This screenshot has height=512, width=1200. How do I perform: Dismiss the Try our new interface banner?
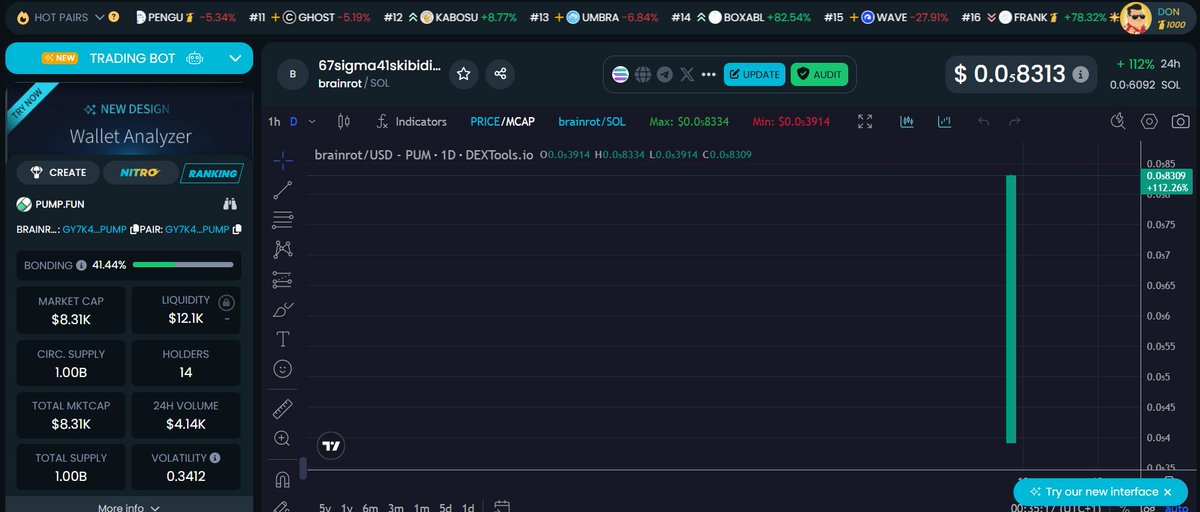(1167, 492)
